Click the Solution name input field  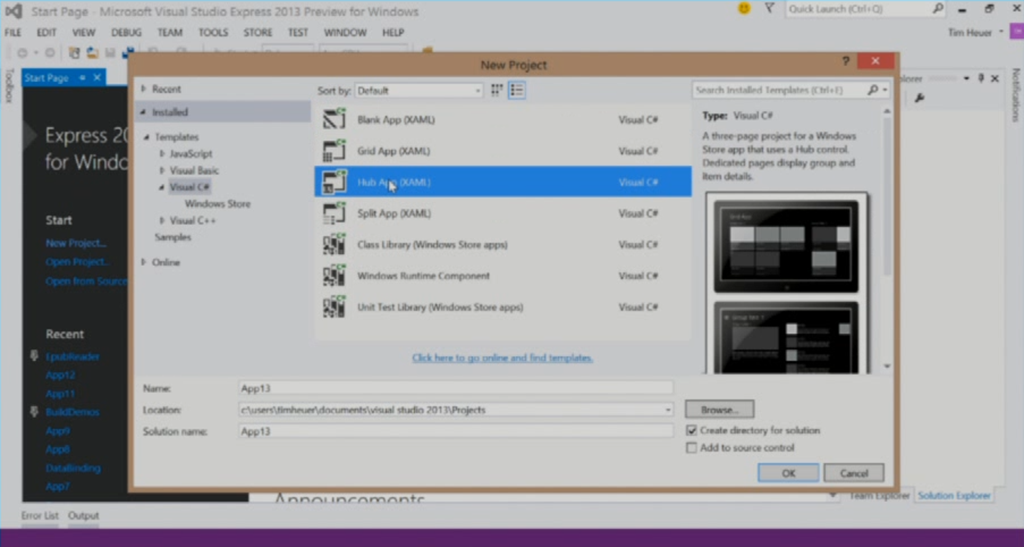coord(455,431)
